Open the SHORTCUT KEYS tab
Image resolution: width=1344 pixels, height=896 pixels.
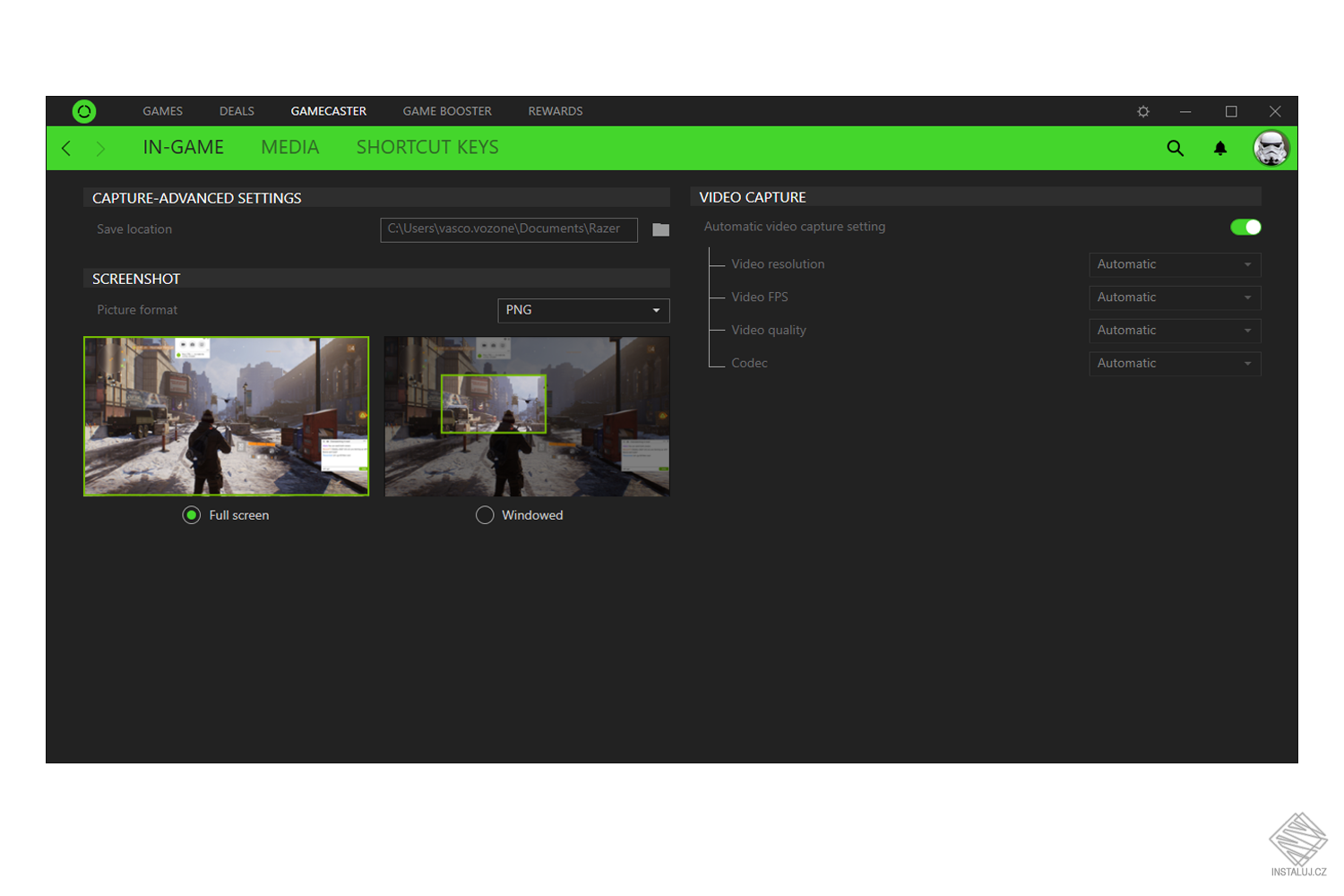(427, 147)
